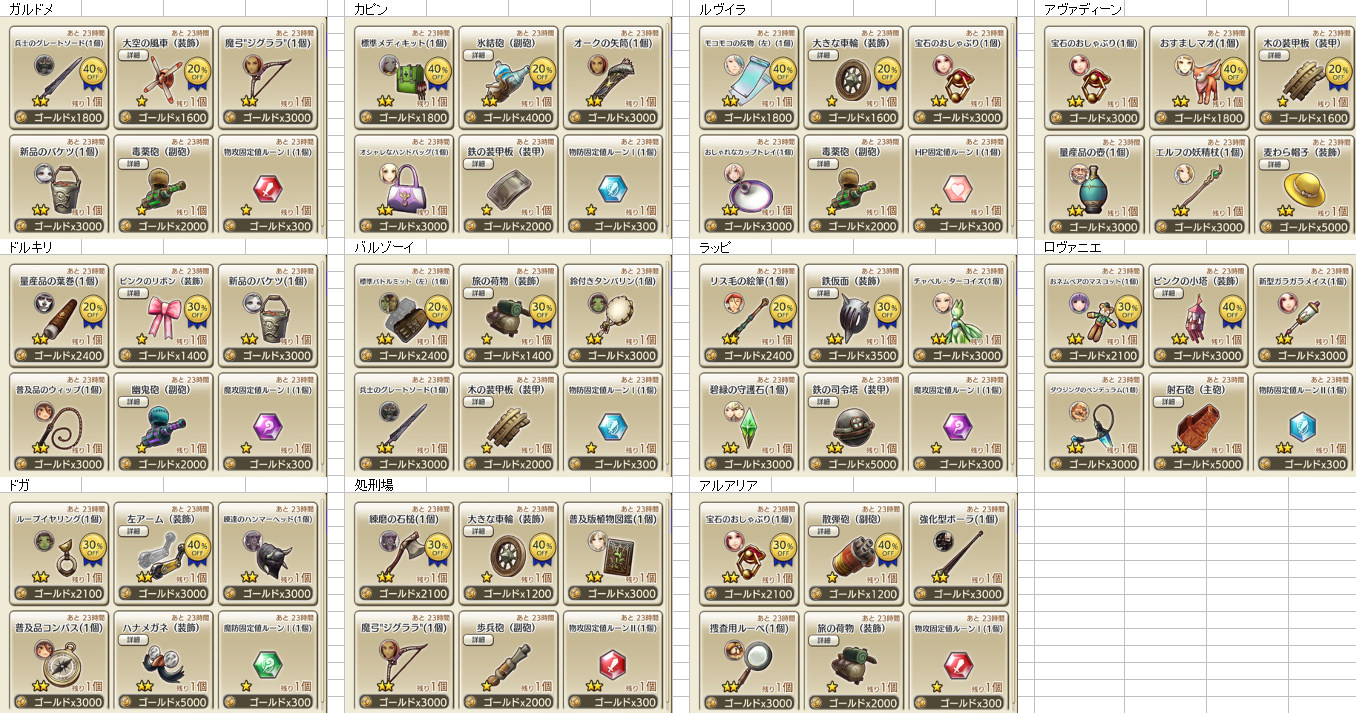Open 詳細 details on the 散弾砲 card
The height and width of the screenshot is (713, 1356).
click(823, 531)
